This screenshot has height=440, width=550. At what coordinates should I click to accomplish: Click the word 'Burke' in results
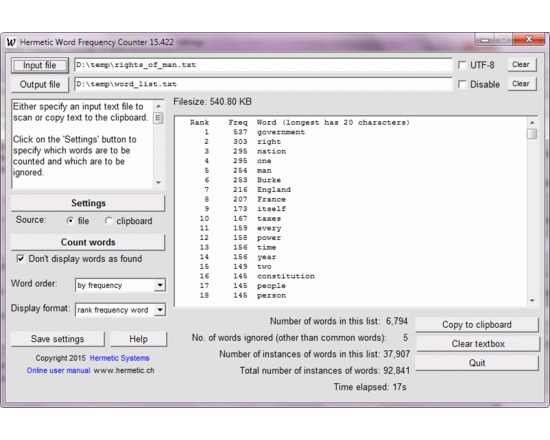pos(269,180)
